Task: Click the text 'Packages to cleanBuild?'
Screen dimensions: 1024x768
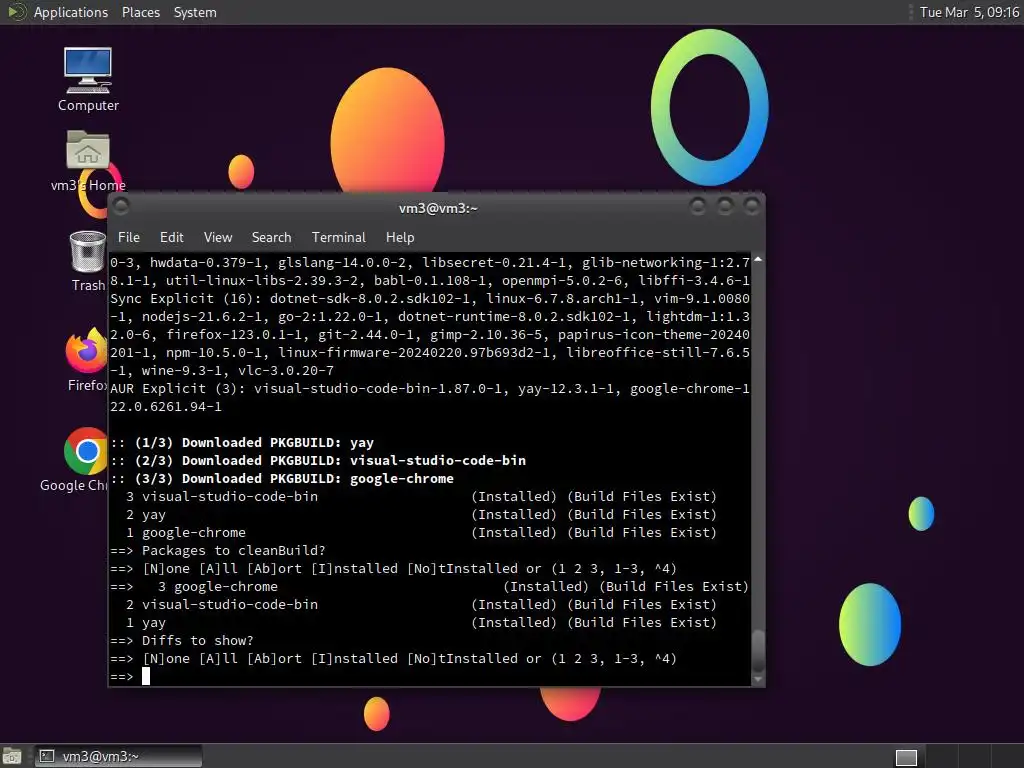Action: pos(233,551)
